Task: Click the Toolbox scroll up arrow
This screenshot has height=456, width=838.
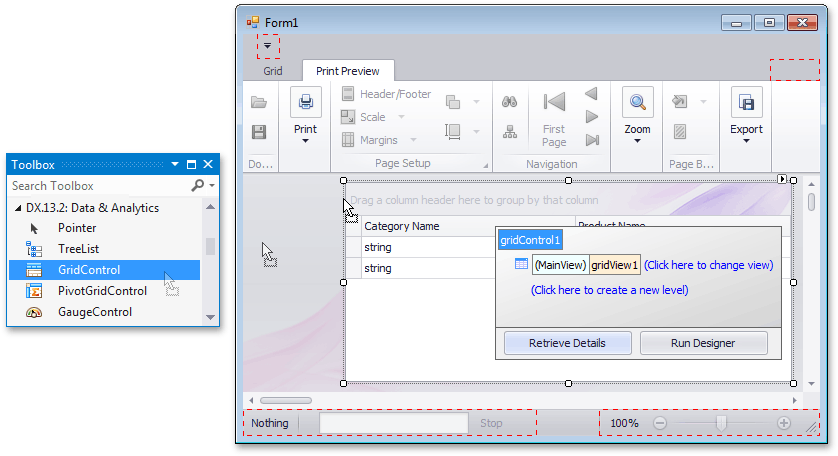Action: pos(211,207)
